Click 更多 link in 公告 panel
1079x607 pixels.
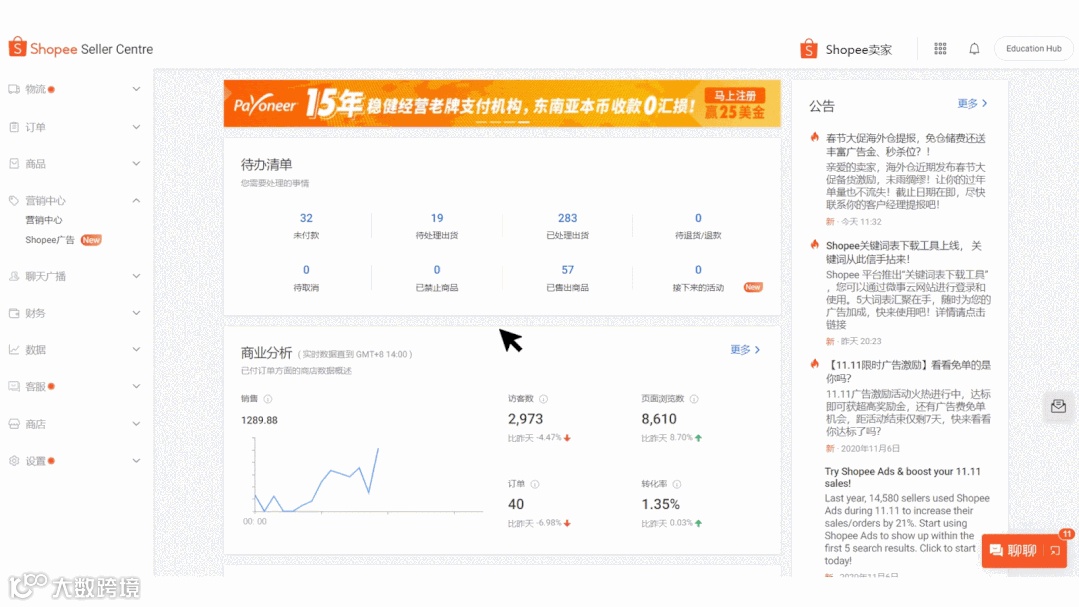click(x=972, y=103)
